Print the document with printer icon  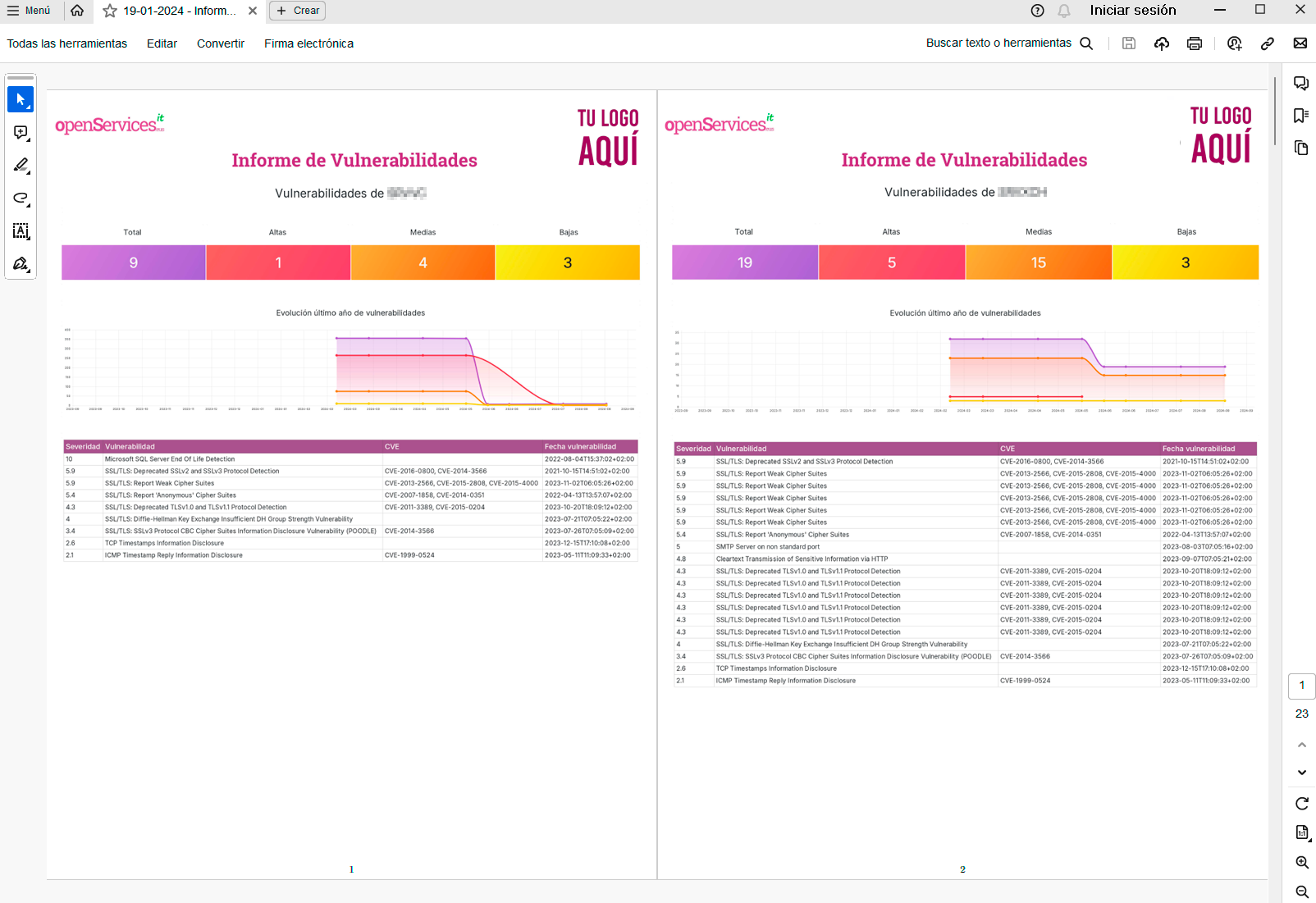(1195, 43)
